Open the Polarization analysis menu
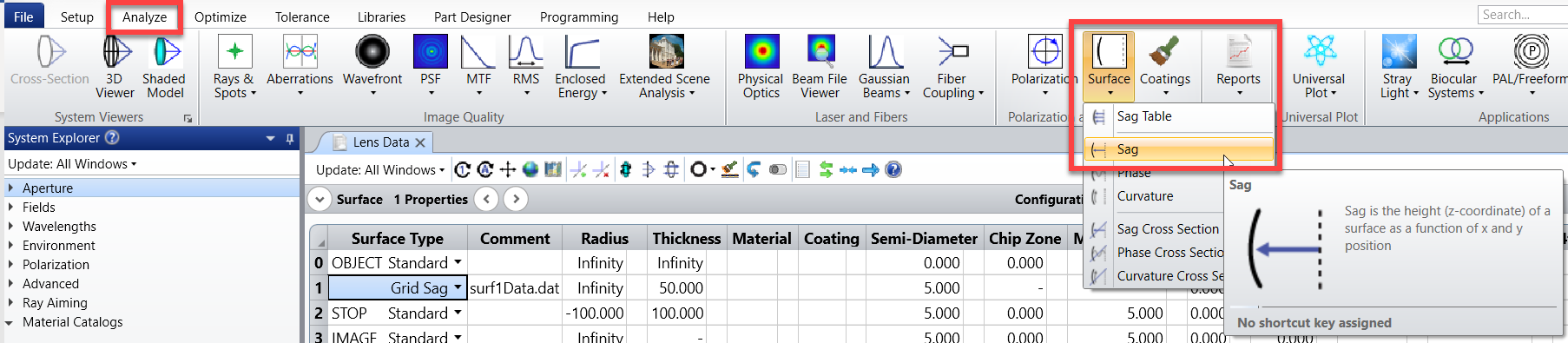The image size is (1568, 343). [1044, 65]
